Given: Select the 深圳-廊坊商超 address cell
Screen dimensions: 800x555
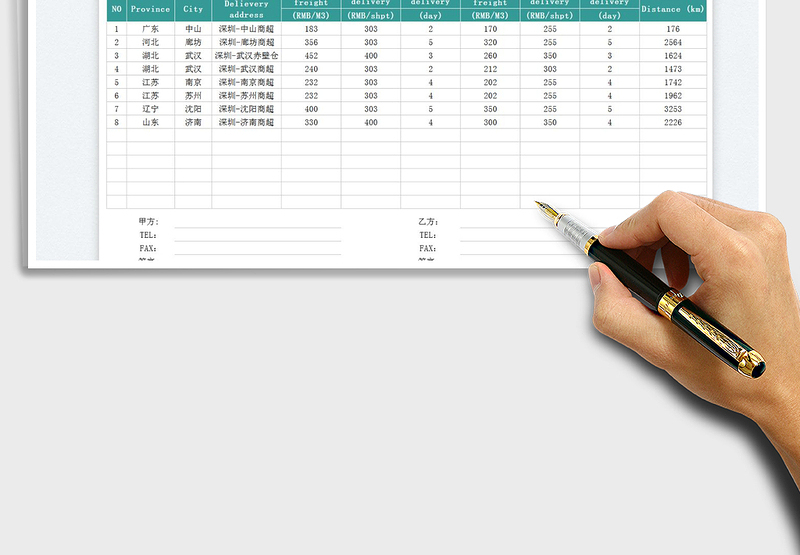Looking at the screenshot, I should [x=246, y=43].
